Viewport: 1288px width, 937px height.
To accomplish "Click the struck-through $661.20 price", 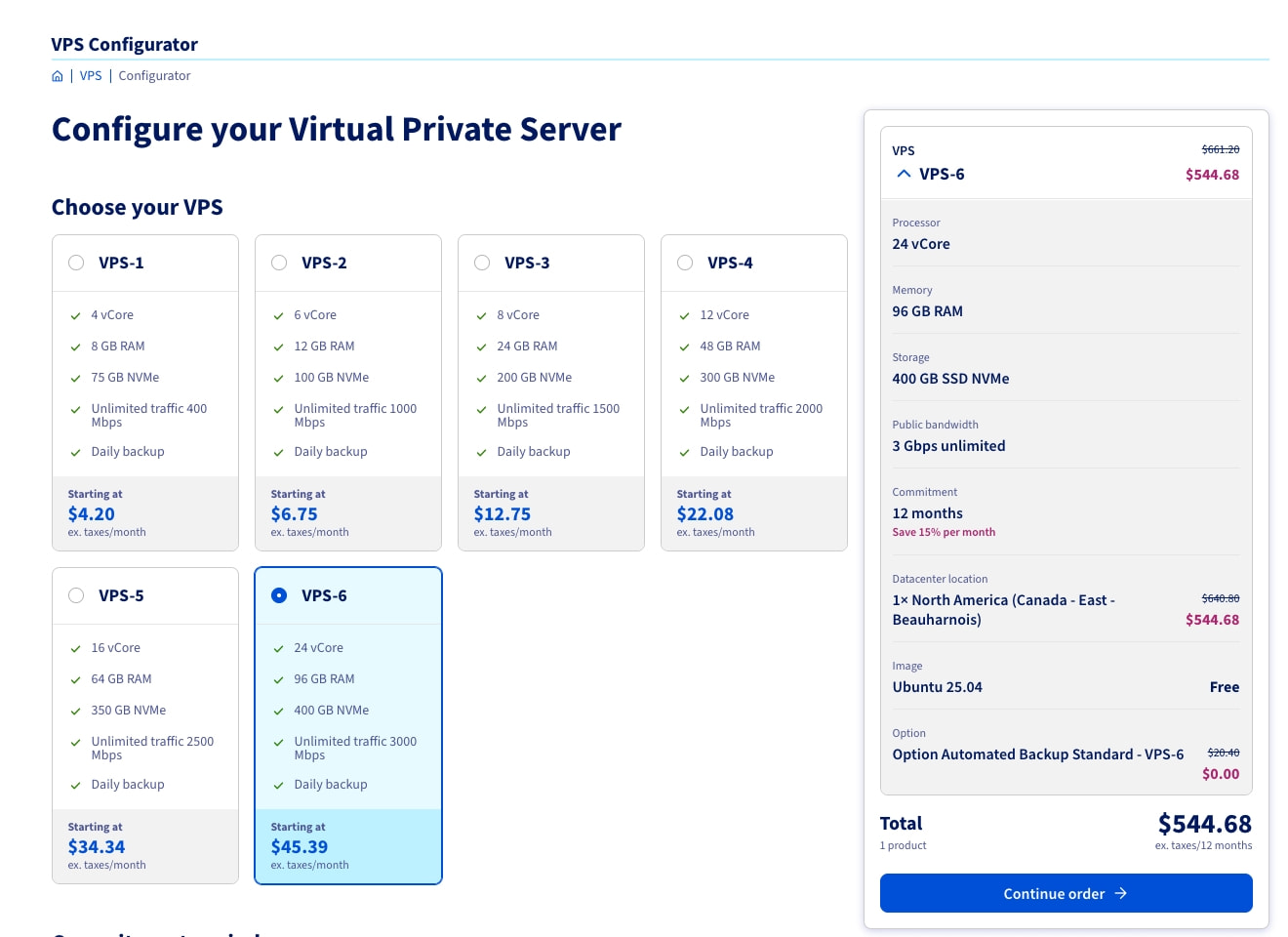I will (1220, 149).
